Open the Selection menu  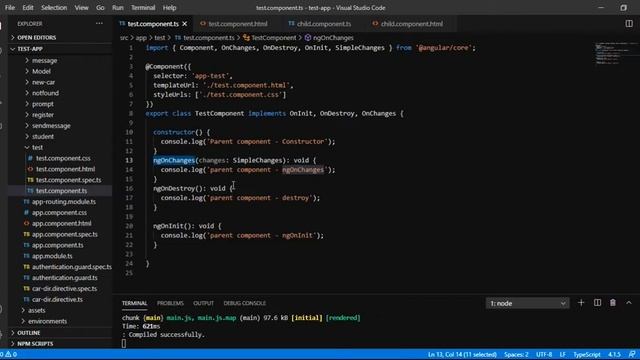(54, 8)
